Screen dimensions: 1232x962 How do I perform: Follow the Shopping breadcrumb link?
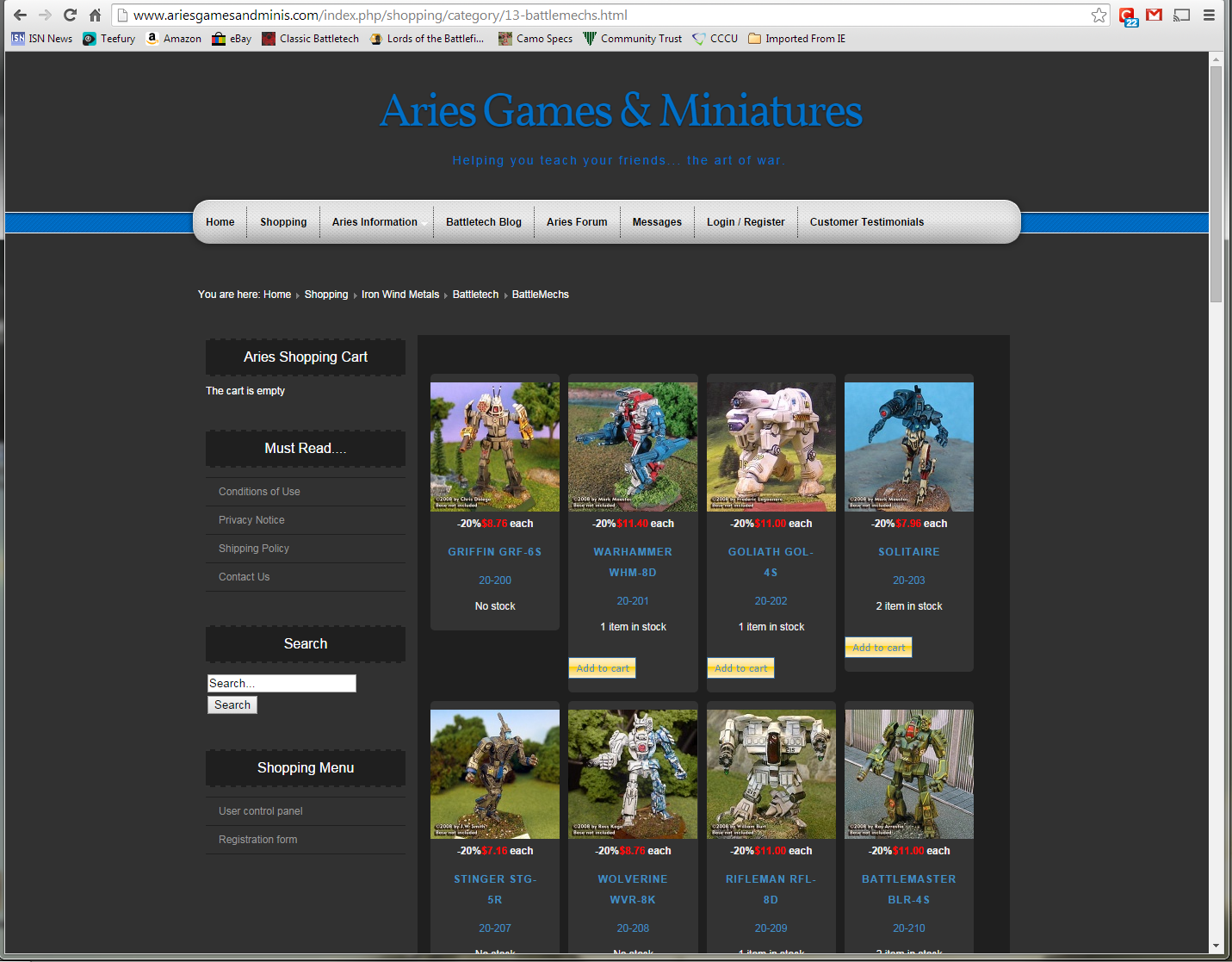tap(326, 295)
